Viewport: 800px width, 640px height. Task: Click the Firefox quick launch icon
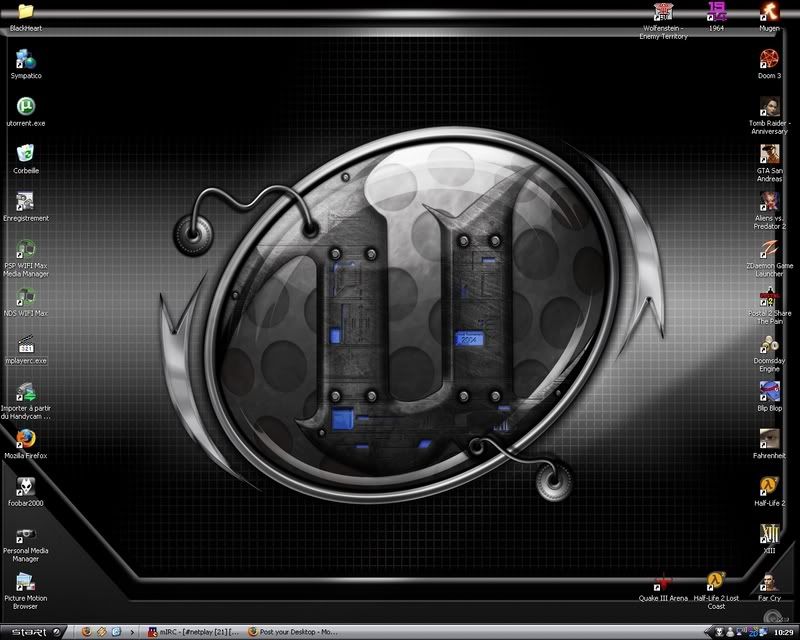coord(87,632)
